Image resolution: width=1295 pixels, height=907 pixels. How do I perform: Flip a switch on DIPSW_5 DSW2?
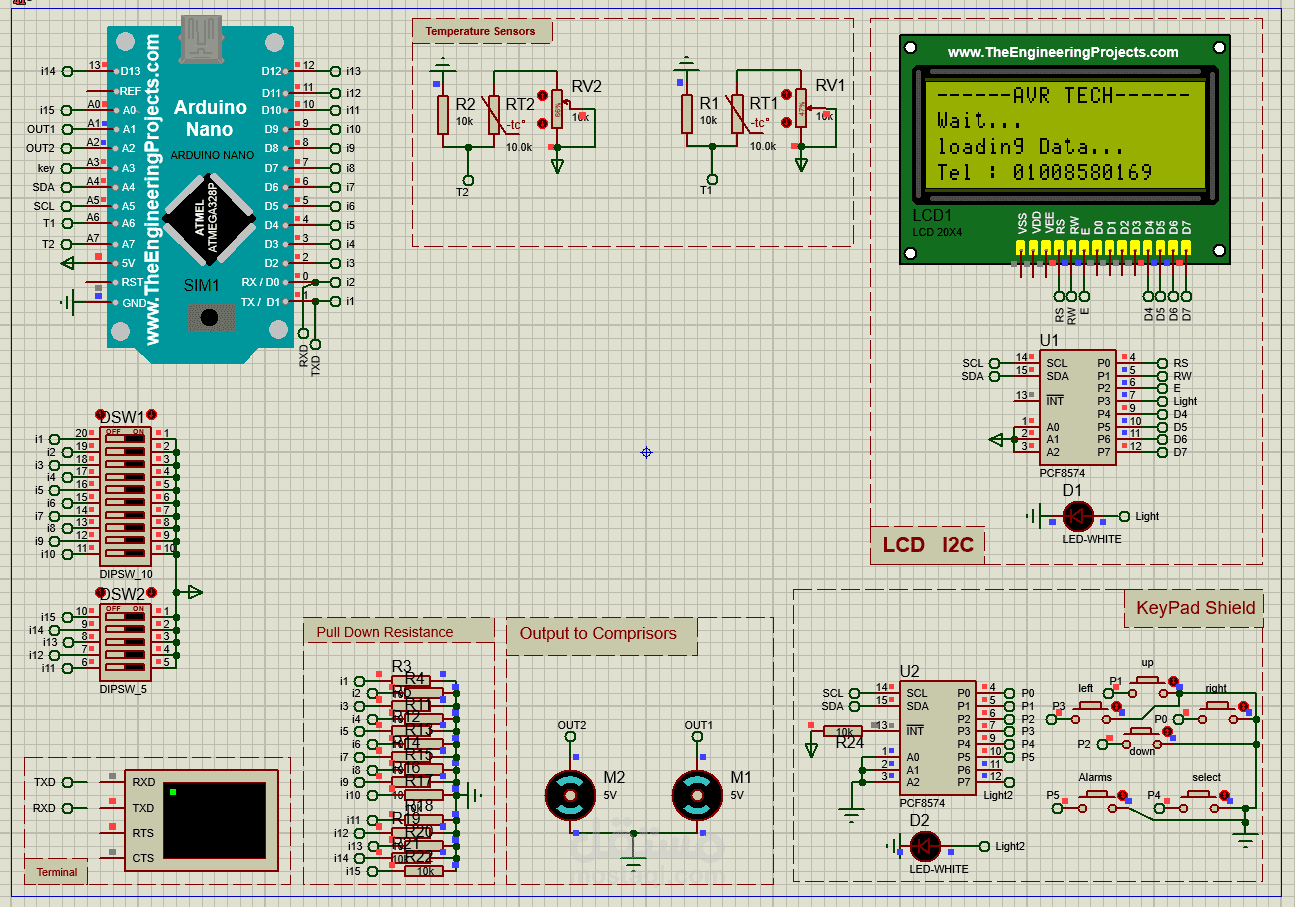[x=125, y=615]
